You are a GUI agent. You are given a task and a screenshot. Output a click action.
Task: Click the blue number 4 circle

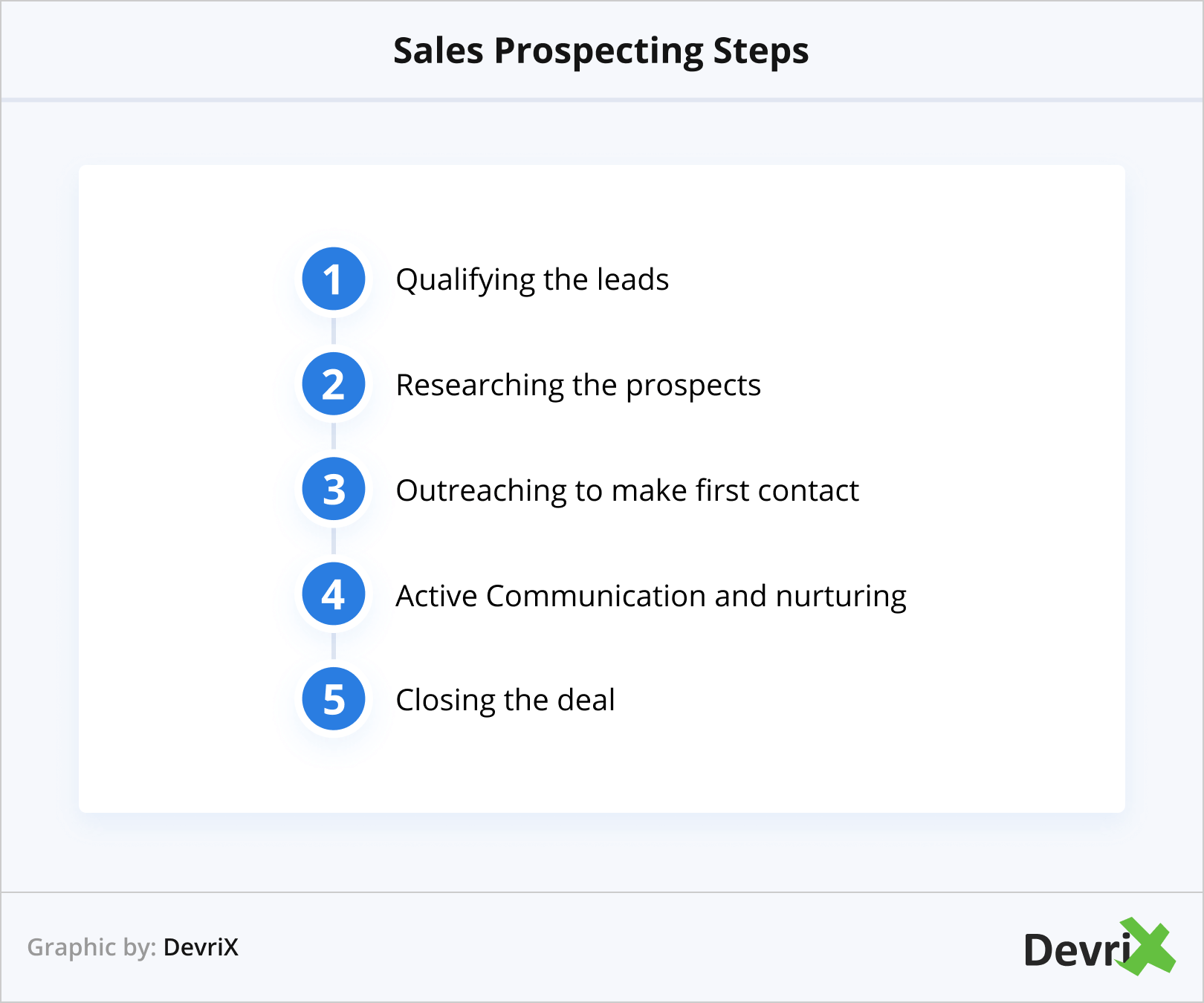click(333, 594)
